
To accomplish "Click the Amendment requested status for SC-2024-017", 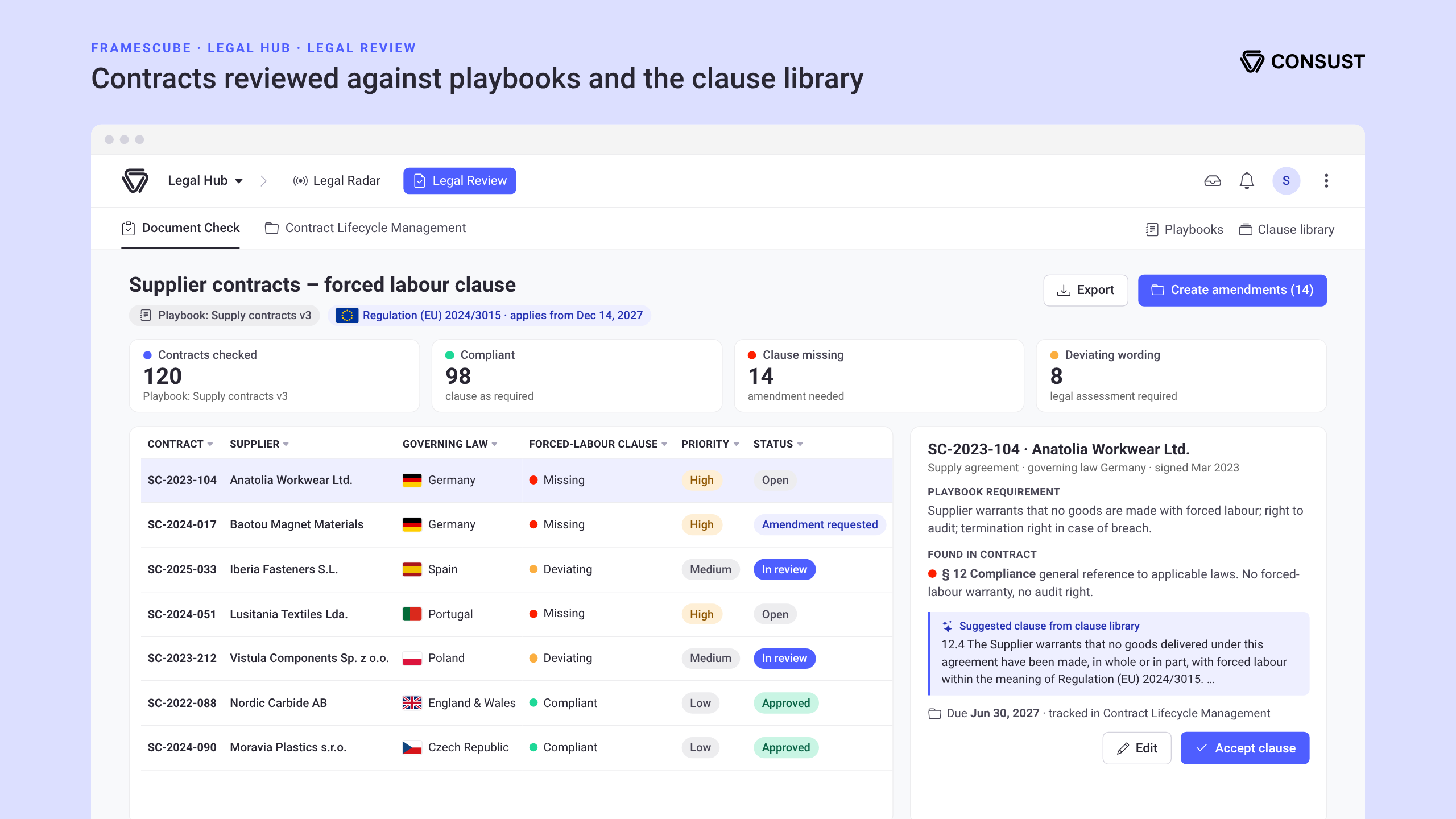I will pyautogui.click(x=820, y=525).
